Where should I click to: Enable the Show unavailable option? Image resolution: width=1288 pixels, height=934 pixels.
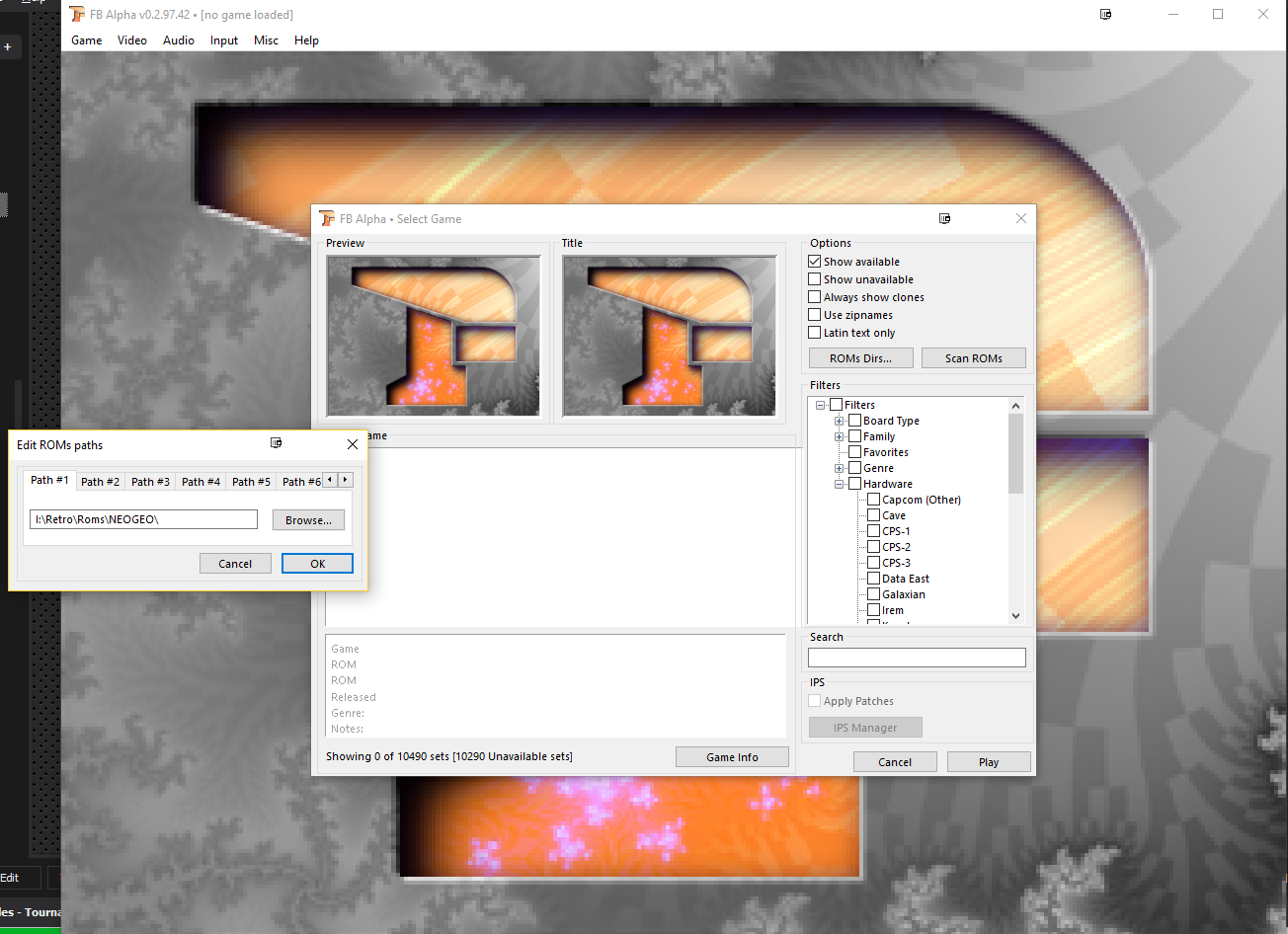coord(815,279)
